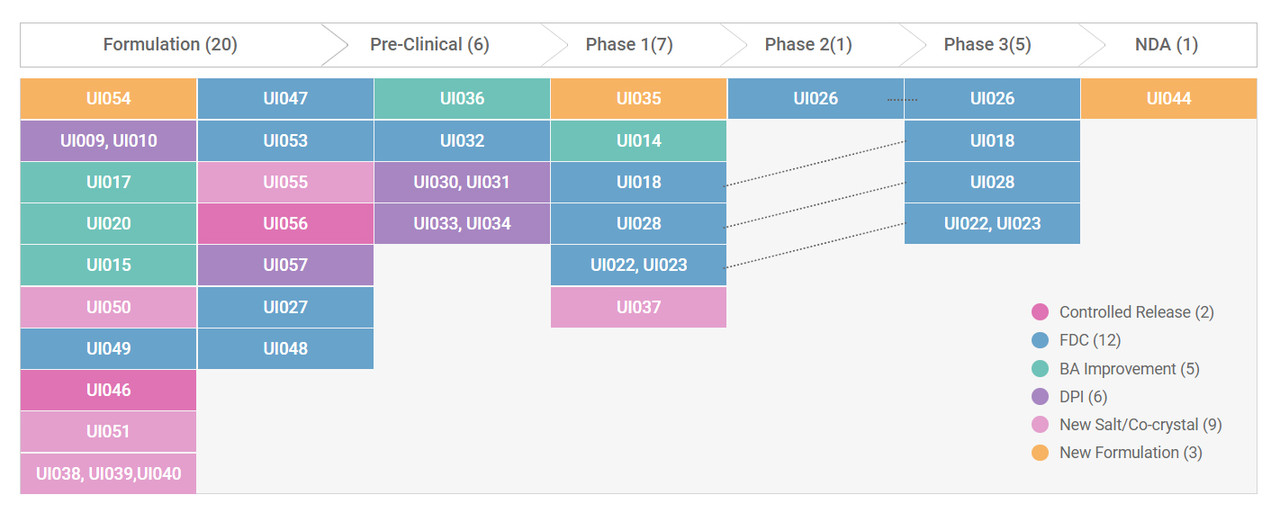The height and width of the screenshot is (513, 1280).
Task: Select the NDA (1) stage tab
Action: click(1166, 45)
